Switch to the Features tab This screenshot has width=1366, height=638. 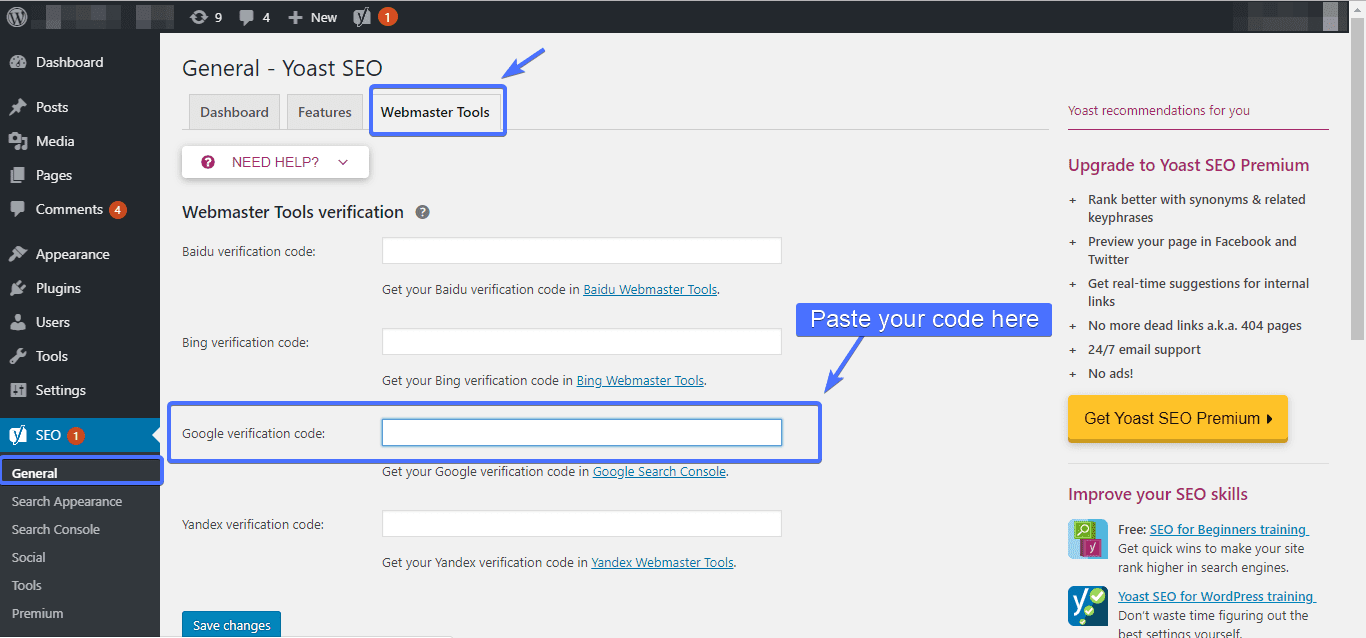[x=325, y=112]
